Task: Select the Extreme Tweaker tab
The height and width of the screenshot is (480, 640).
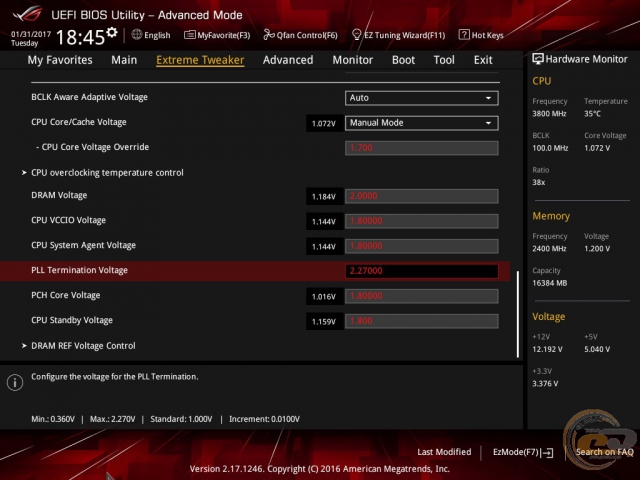Action: [x=200, y=60]
